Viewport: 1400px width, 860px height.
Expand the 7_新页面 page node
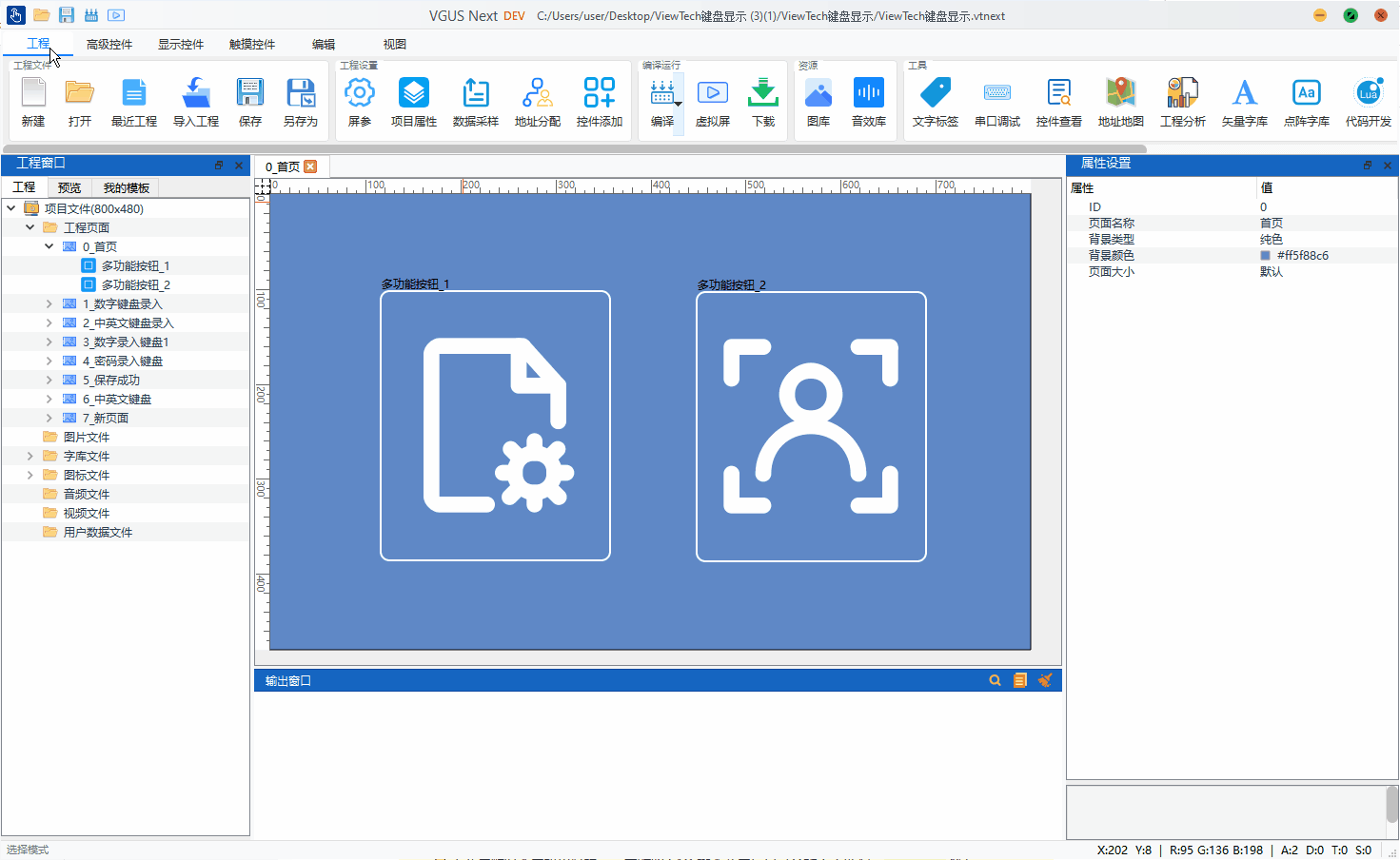[49, 418]
